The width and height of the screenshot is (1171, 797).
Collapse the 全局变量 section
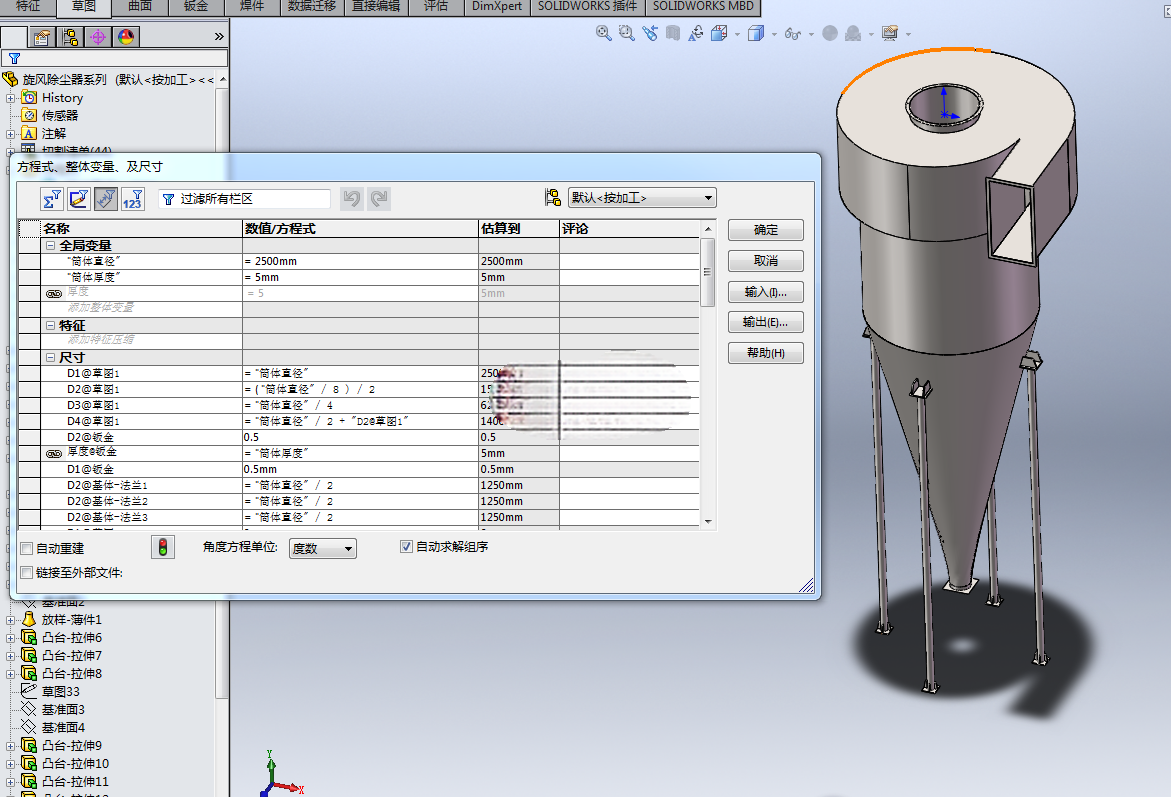[x=51, y=246]
